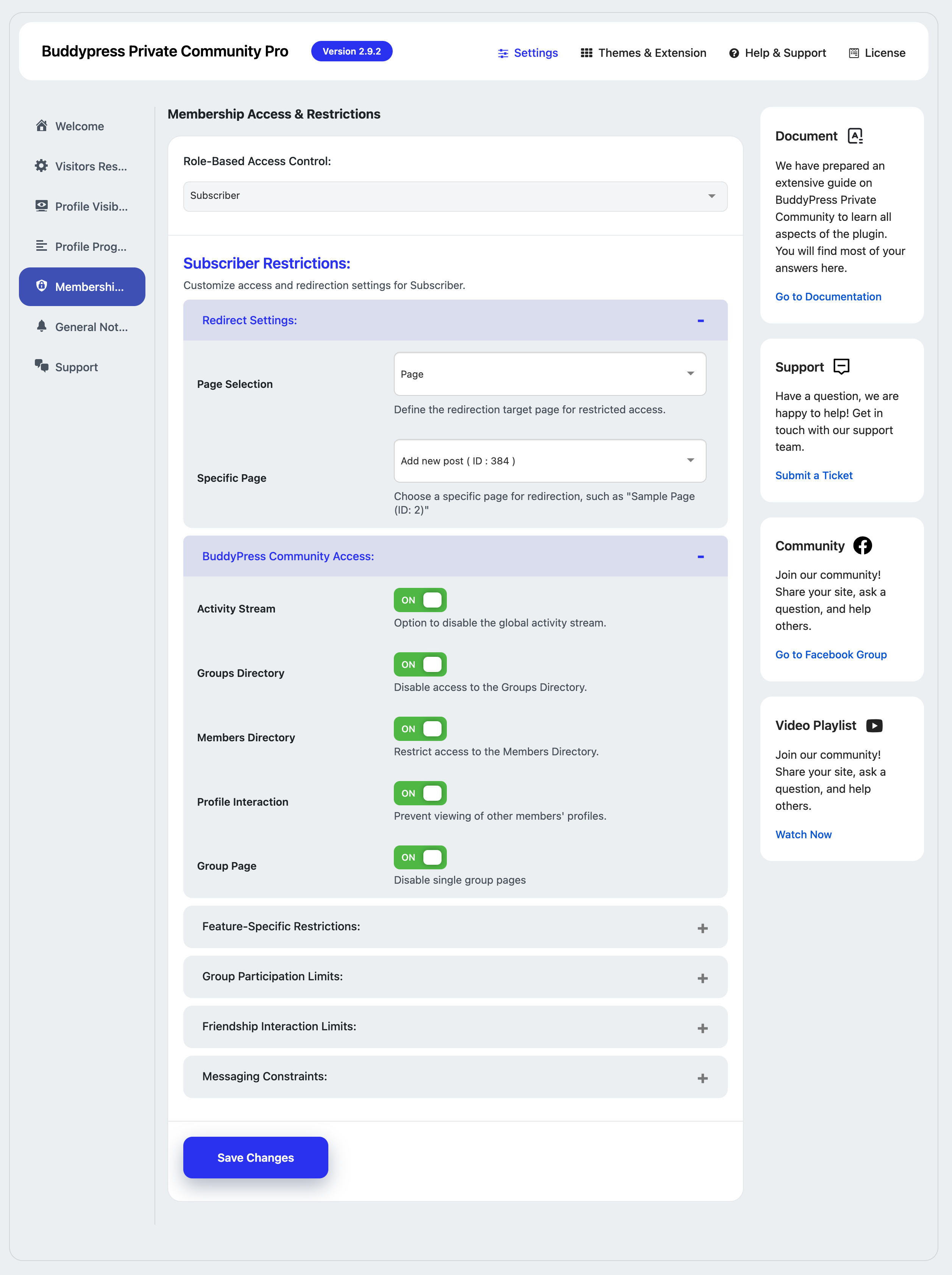Open the Themes & Extension tab
Viewport: 952px width, 1275px height.
(x=644, y=53)
